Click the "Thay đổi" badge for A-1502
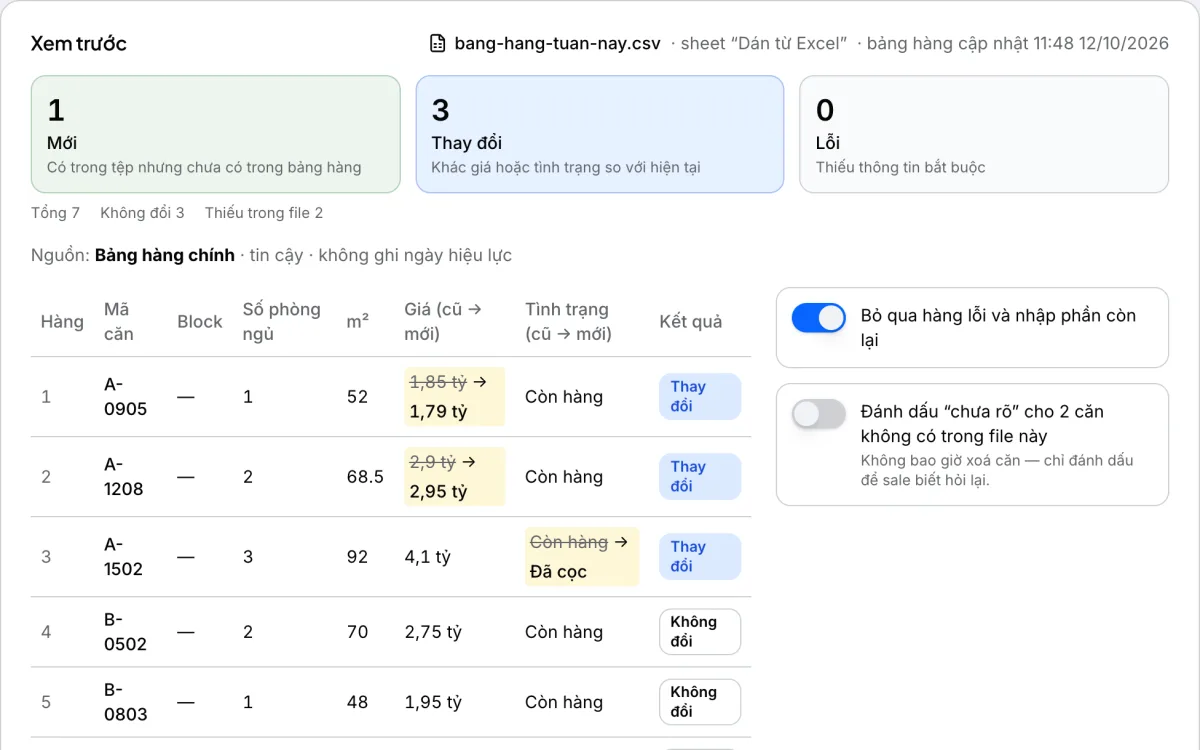 coord(700,557)
